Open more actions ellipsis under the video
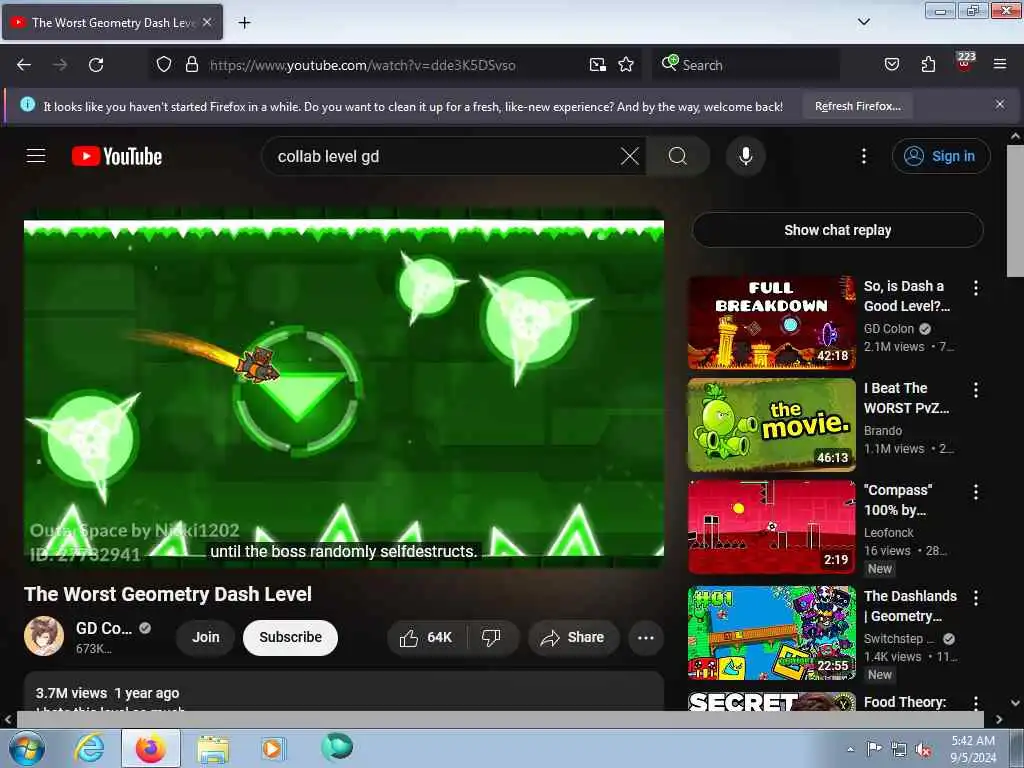The width and height of the screenshot is (1024, 768). click(646, 638)
